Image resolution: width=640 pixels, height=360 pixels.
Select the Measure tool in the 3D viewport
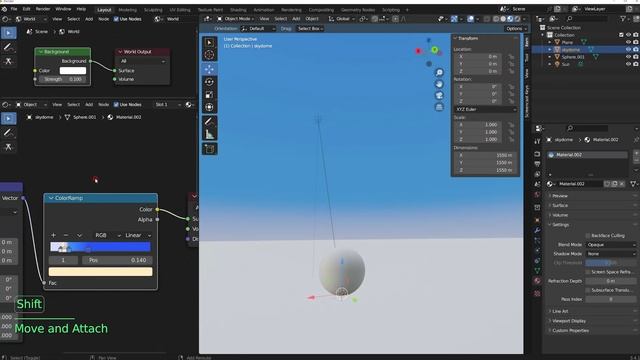[x=209, y=134]
